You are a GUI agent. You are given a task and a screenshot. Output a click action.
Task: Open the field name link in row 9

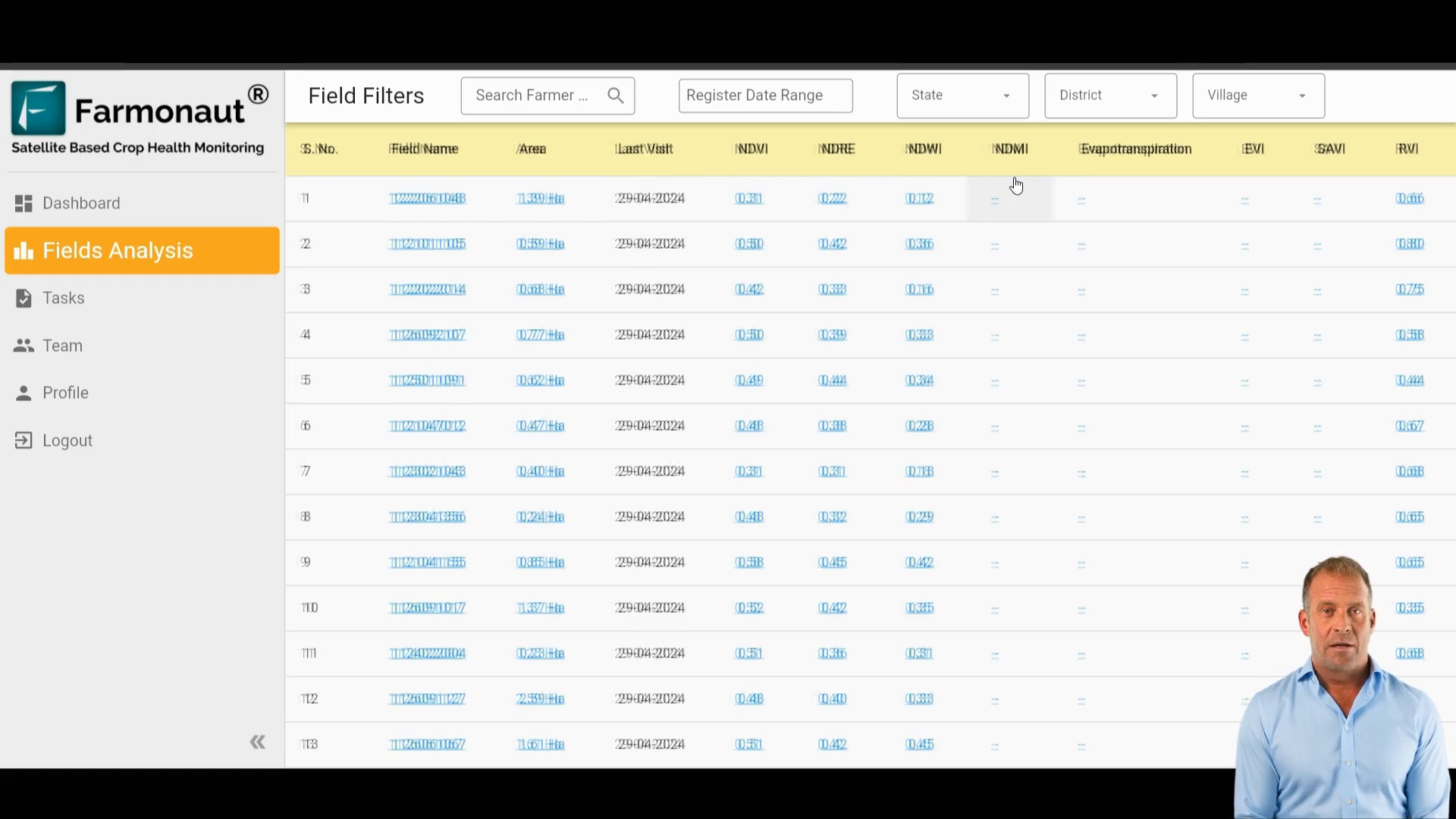(x=427, y=563)
